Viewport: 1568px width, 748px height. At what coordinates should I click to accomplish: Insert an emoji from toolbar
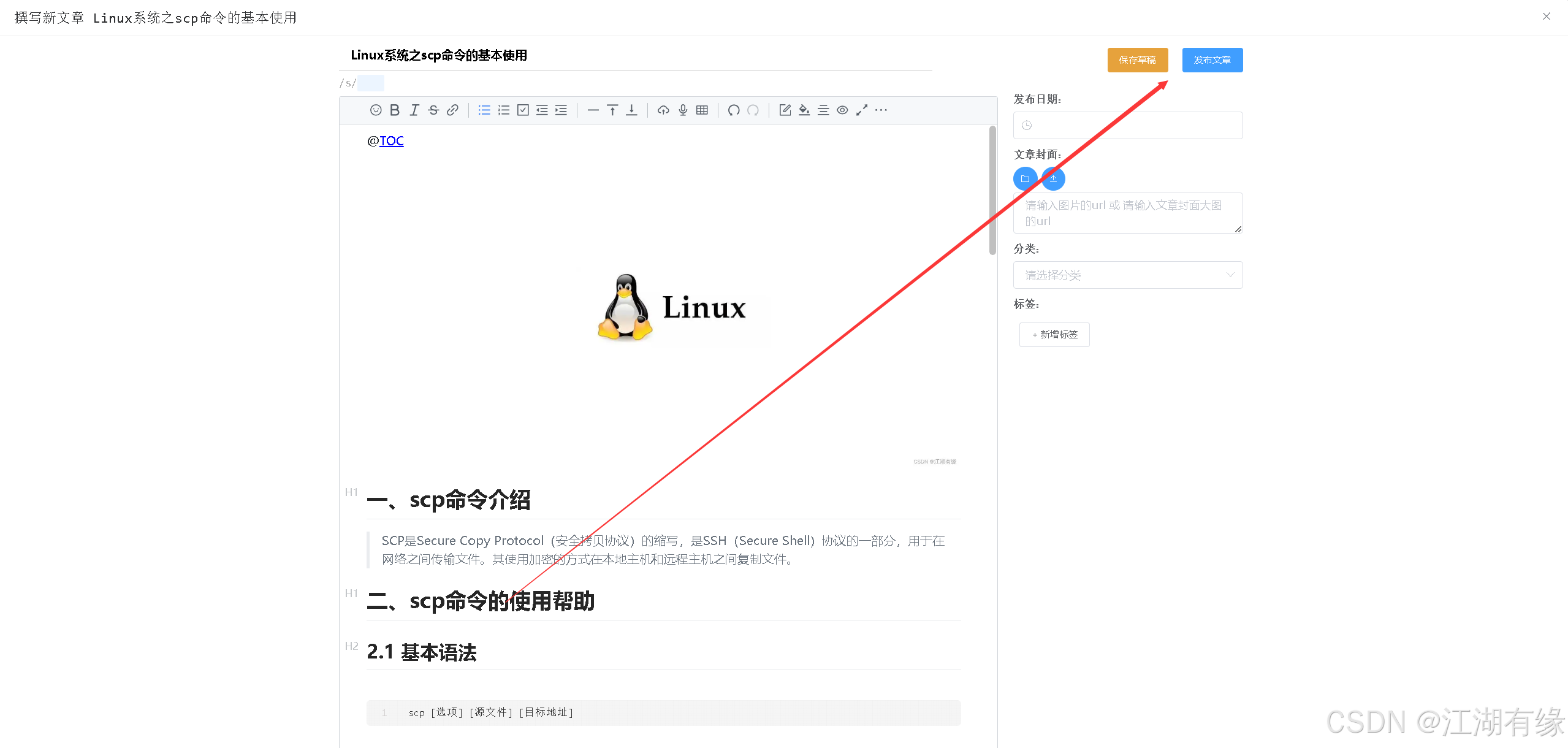[376, 110]
